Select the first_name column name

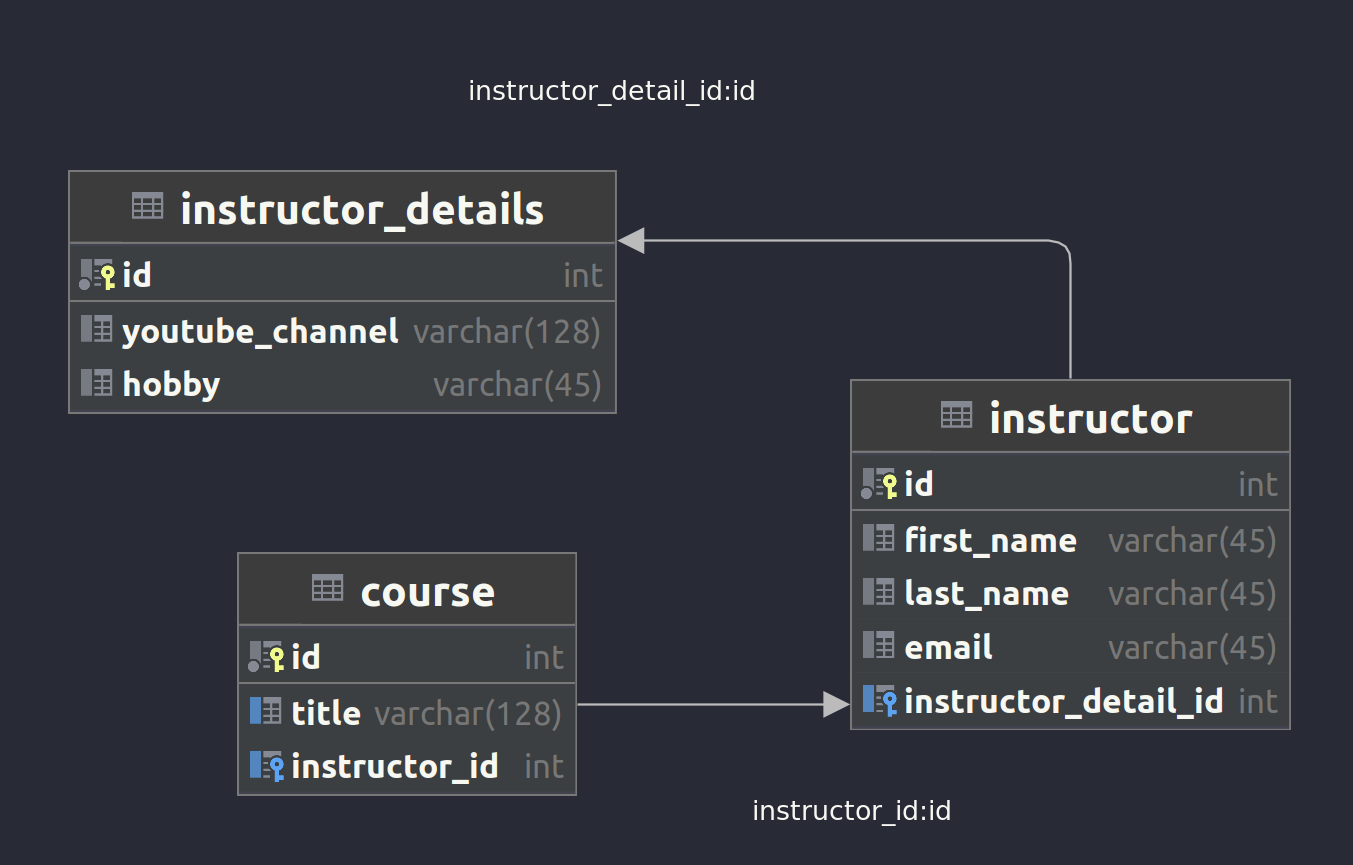click(990, 541)
